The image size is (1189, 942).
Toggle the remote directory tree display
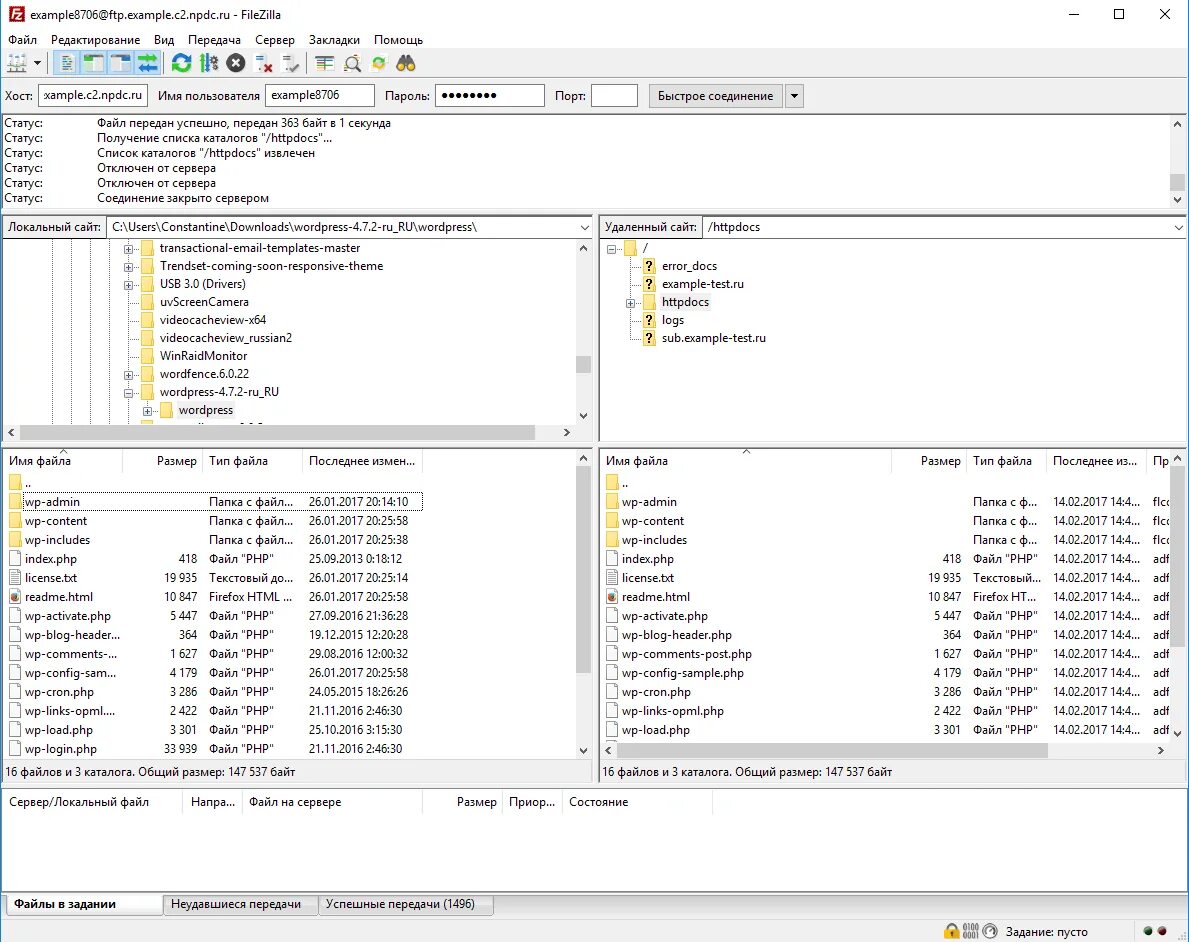[x=121, y=64]
